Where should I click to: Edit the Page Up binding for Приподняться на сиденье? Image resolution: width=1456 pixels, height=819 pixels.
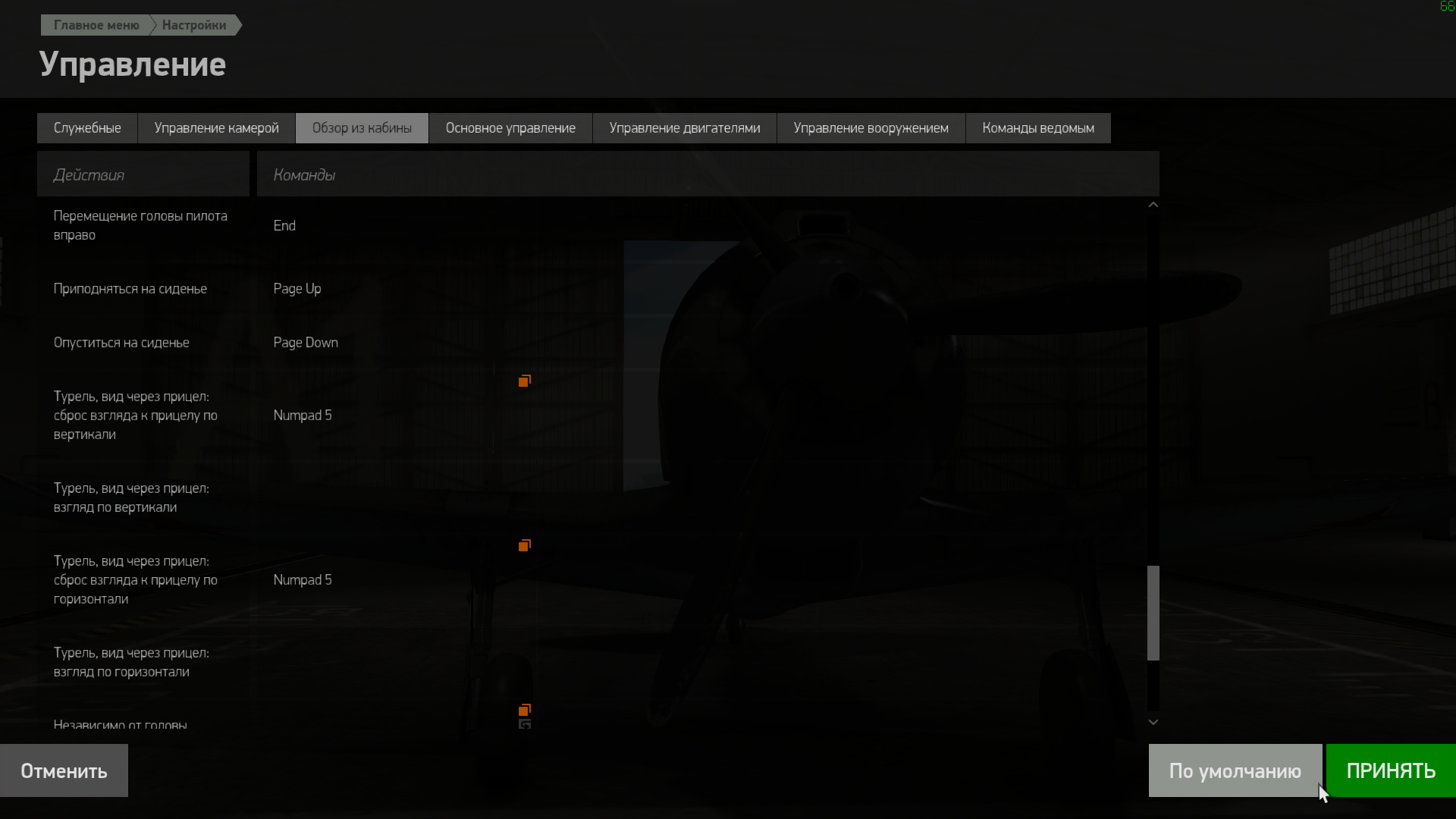(x=297, y=289)
